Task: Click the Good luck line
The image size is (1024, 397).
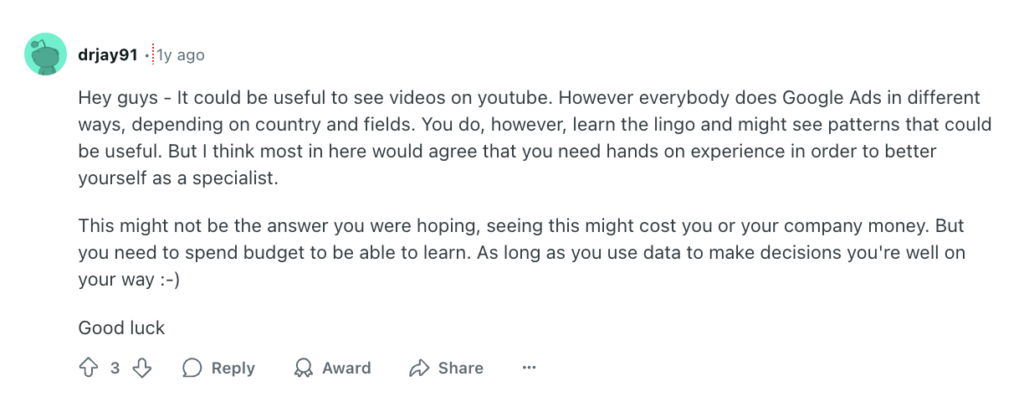Action: 121,328
